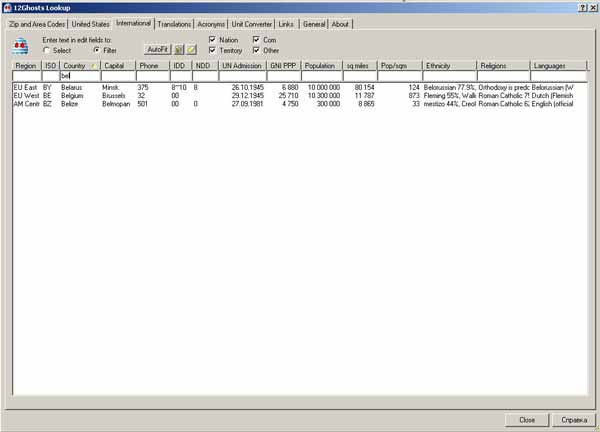This screenshot has width=600, height=432.
Task: Sort by the UN Admission column header
Action: pyautogui.click(x=243, y=66)
